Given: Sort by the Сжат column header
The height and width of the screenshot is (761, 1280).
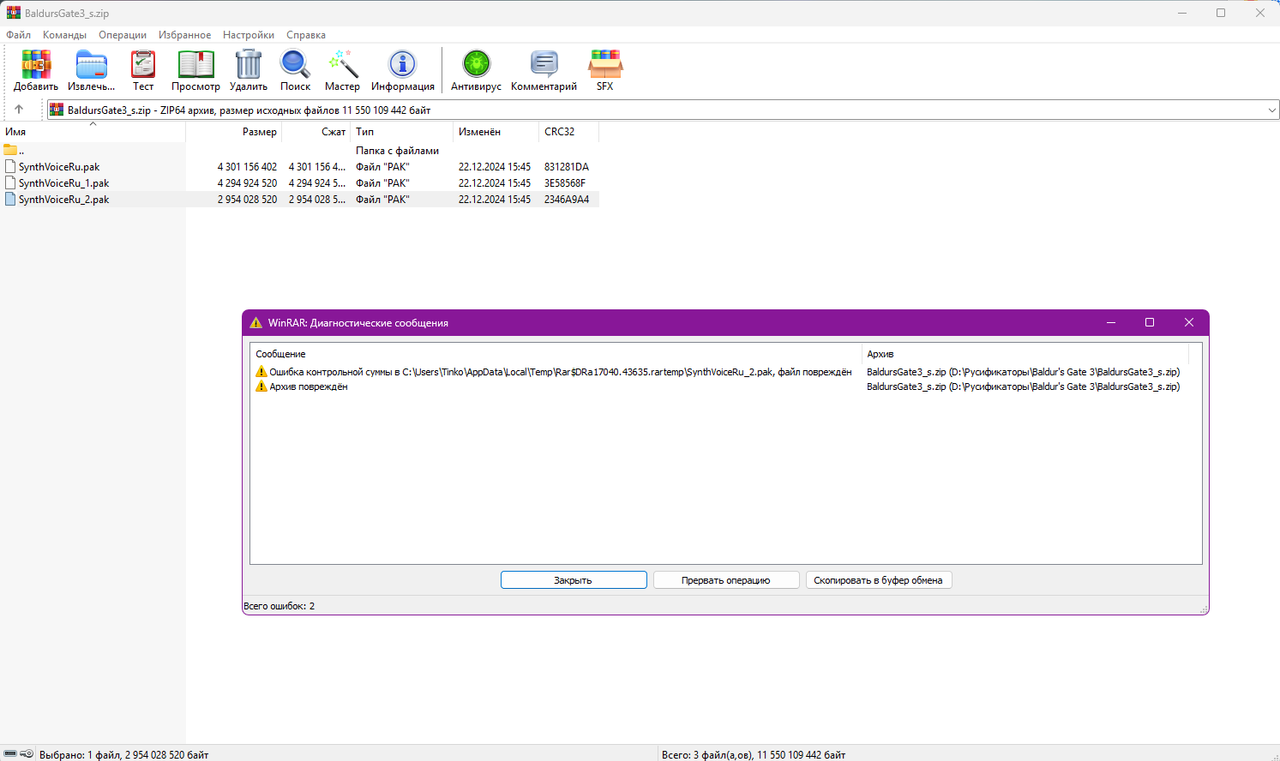Looking at the screenshot, I should pyautogui.click(x=317, y=132).
